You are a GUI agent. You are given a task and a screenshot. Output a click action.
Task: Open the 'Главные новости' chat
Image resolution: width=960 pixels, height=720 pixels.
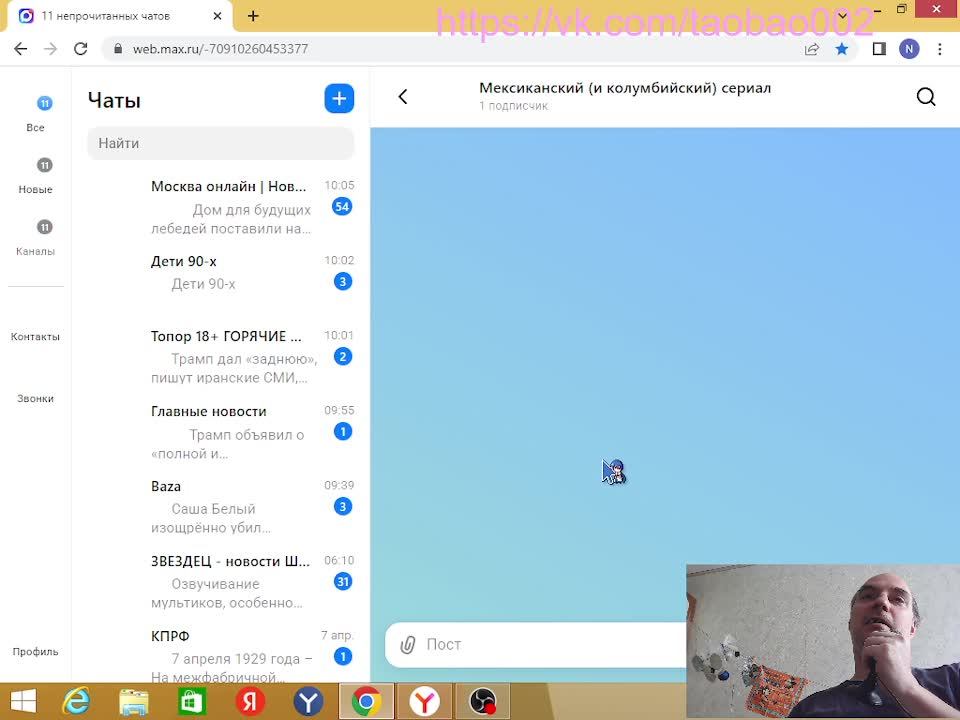click(220, 432)
